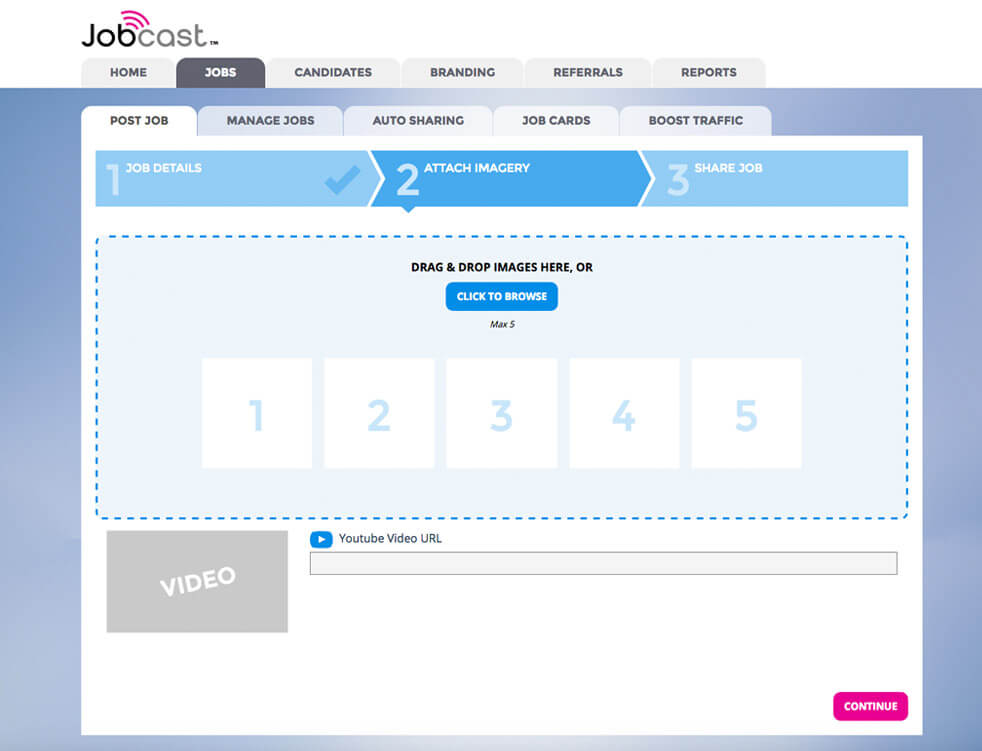Click the YouTube play icon
The image size is (982, 751).
[x=321, y=539]
